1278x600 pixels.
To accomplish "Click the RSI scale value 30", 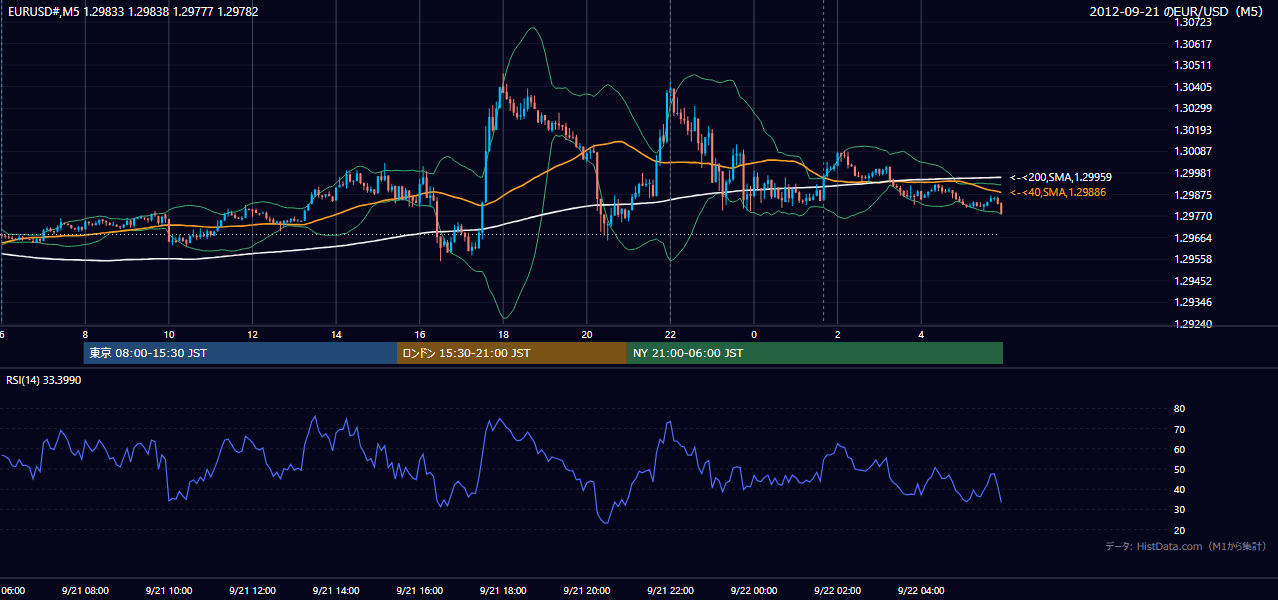I will click(x=1179, y=510).
